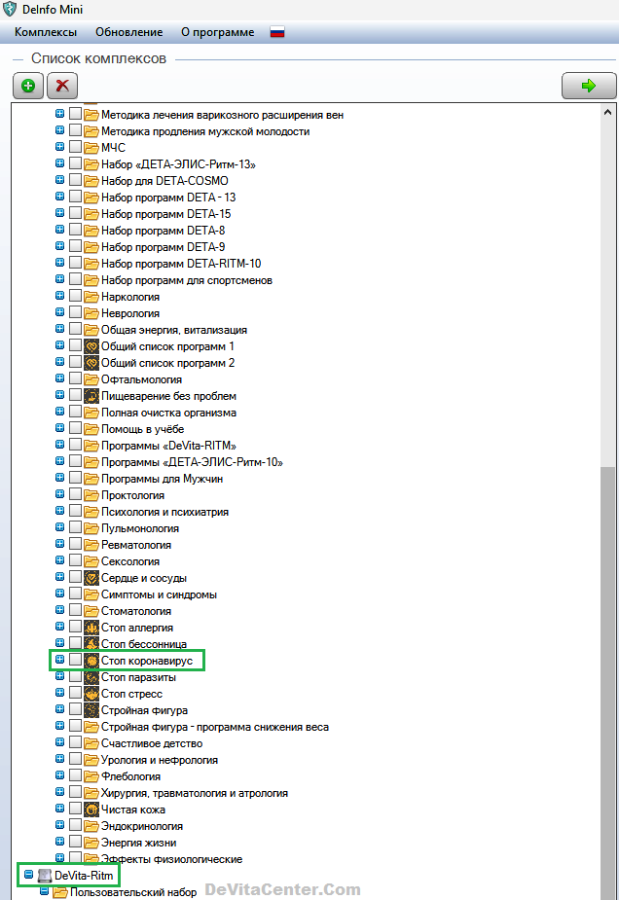Click the folder icon of Энергия жизни
619x900 pixels.
(91, 843)
